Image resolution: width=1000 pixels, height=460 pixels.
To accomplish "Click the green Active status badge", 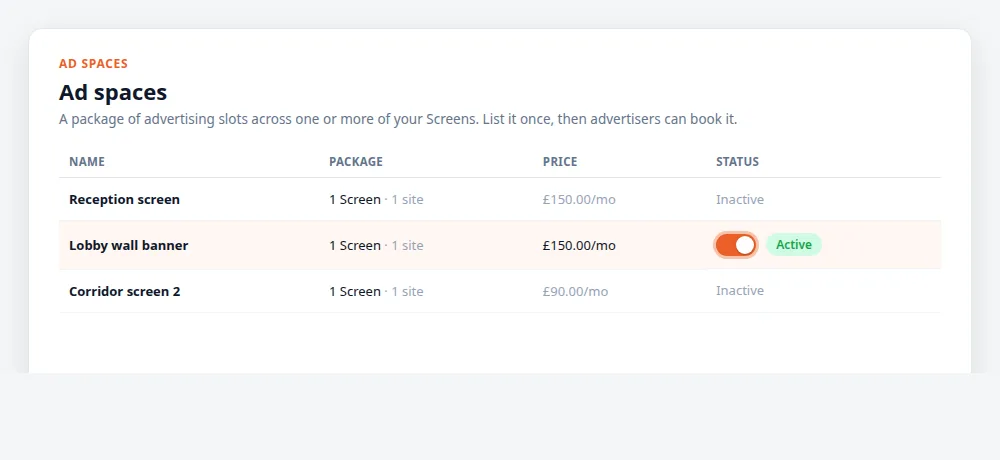I will 793,245.
